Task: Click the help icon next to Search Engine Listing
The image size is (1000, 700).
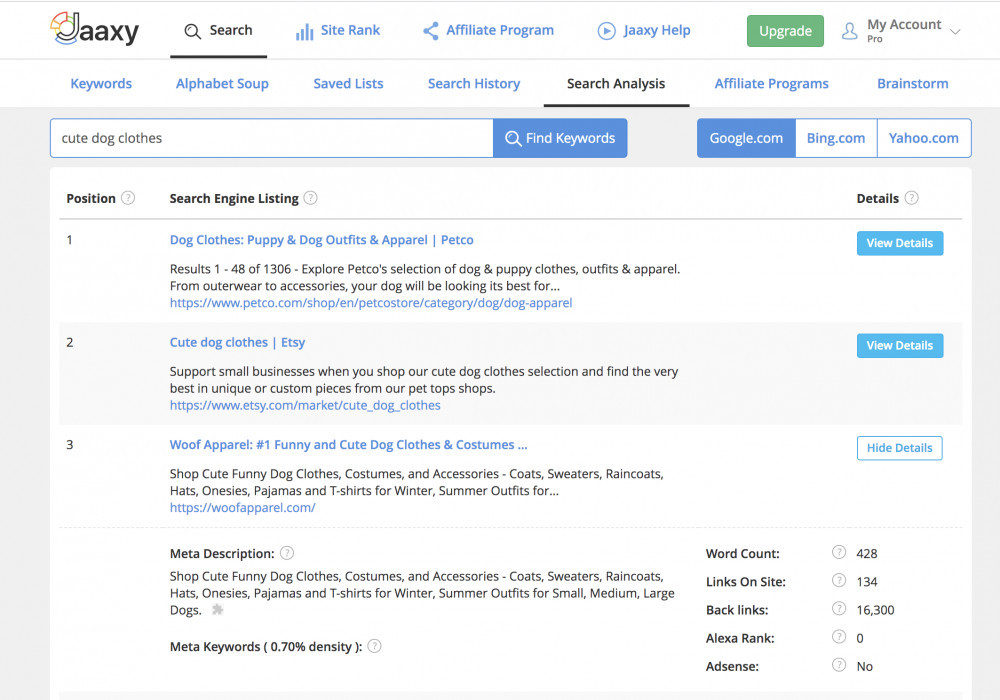Action: coord(311,198)
